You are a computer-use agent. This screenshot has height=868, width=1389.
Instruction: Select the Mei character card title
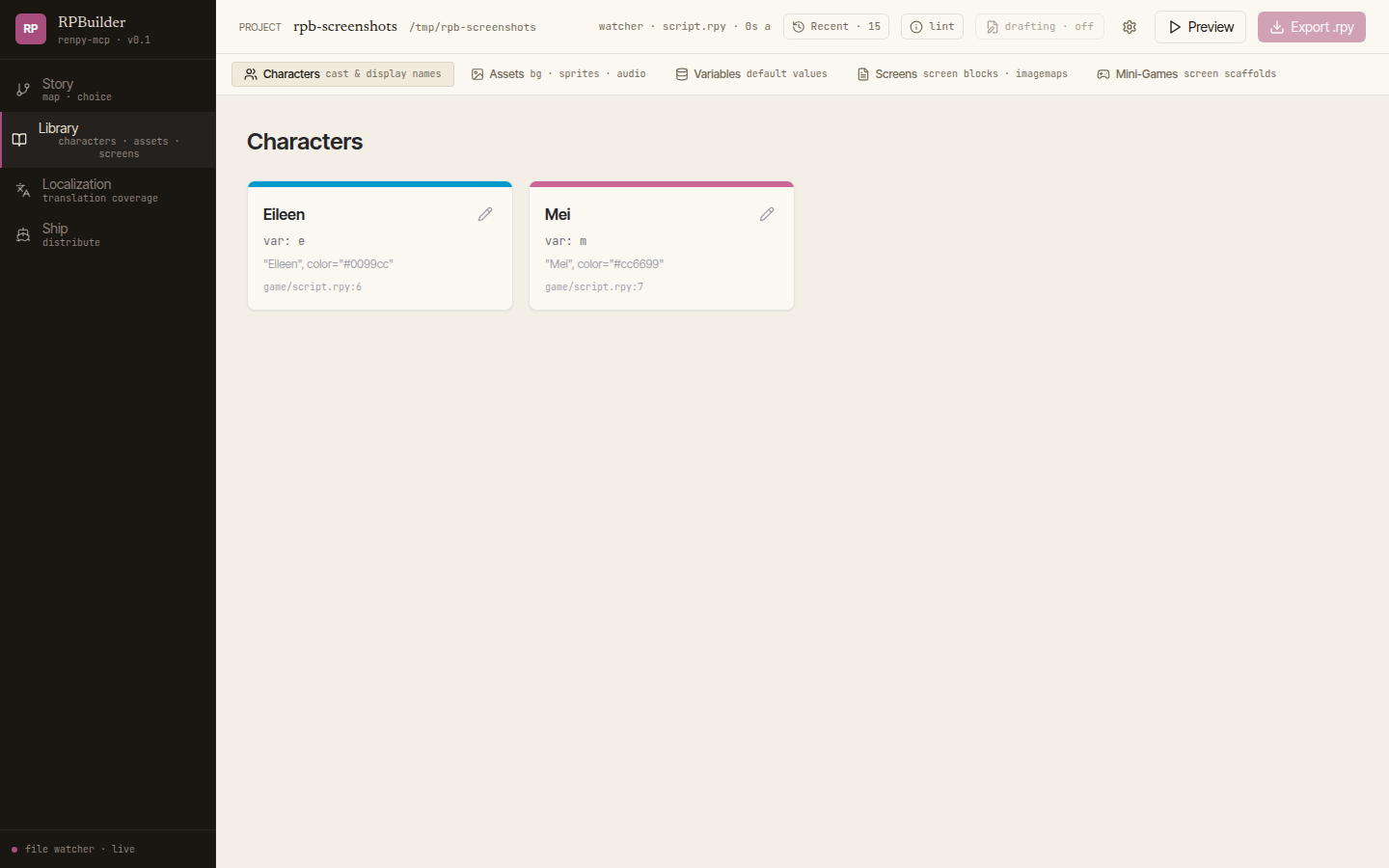coord(558,214)
